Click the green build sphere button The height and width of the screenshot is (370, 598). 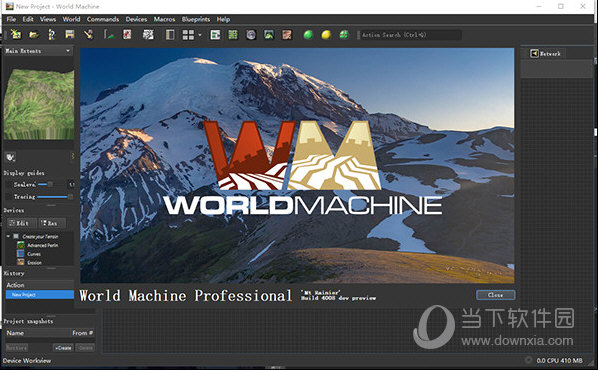pyautogui.click(x=308, y=35)
